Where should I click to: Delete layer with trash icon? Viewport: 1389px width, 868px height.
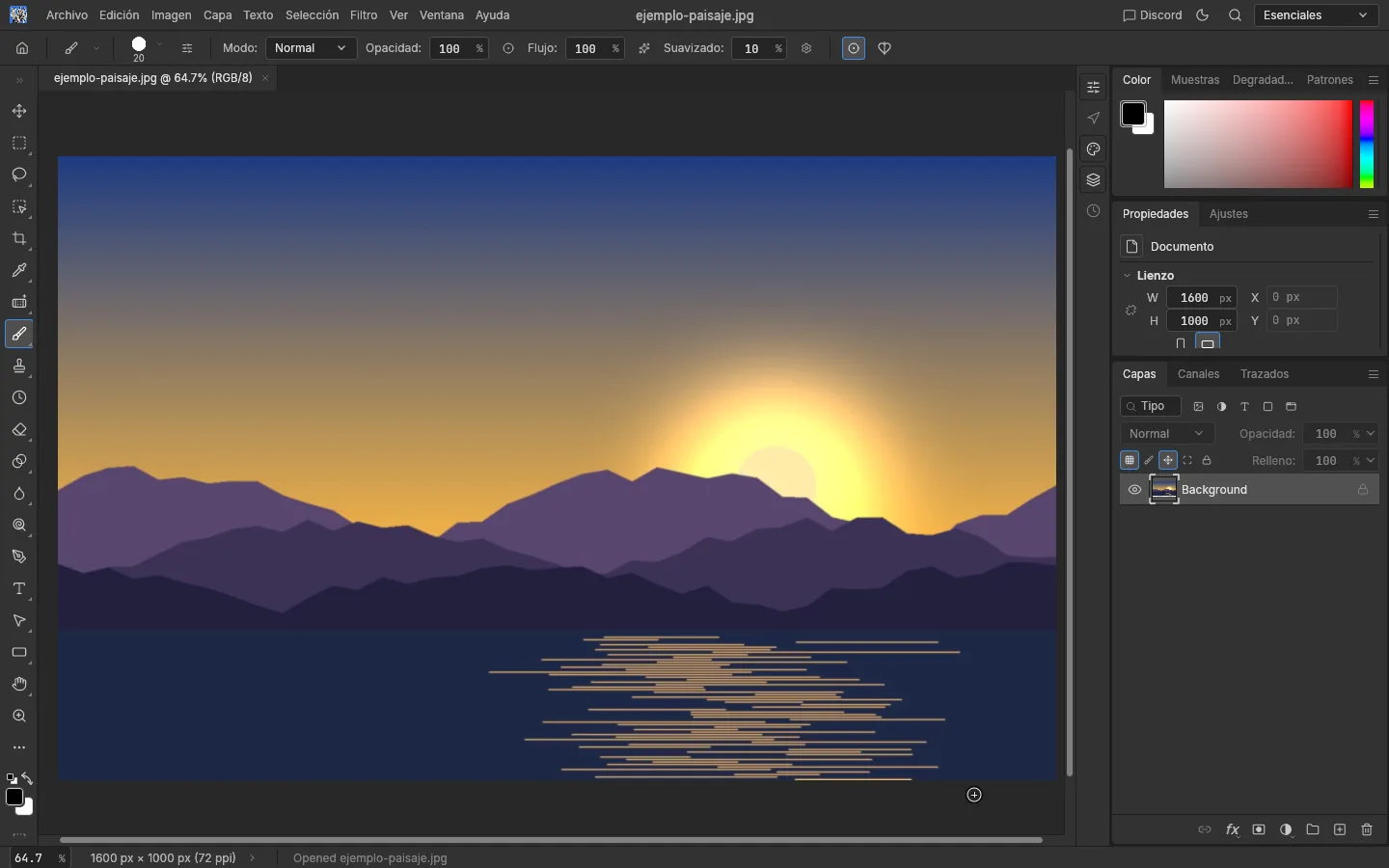point(1367,829)
